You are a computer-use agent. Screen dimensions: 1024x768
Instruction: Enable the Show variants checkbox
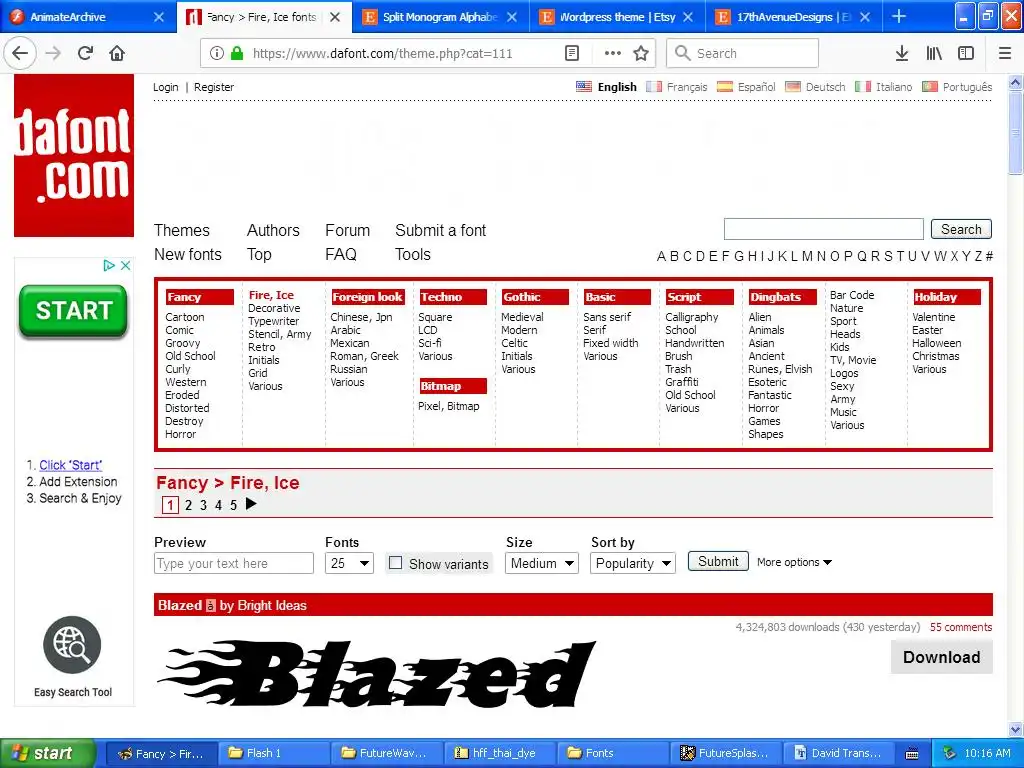[395, 562]
